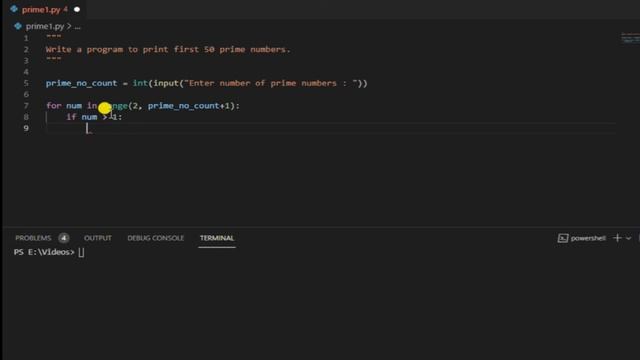Click the Python file icon on the prime1.py tab

click(14, 9)
